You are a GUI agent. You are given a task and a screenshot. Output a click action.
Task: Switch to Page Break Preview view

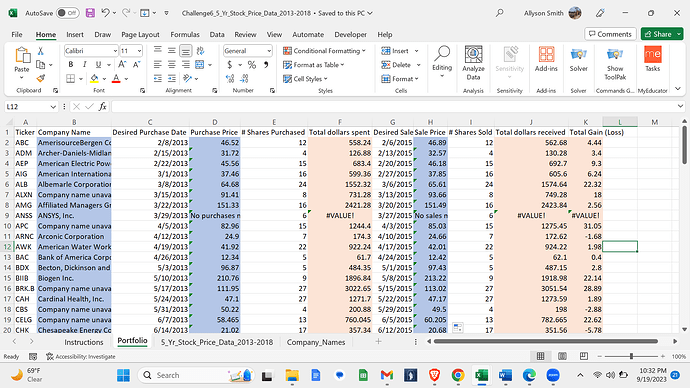click(x=584, y=356)
